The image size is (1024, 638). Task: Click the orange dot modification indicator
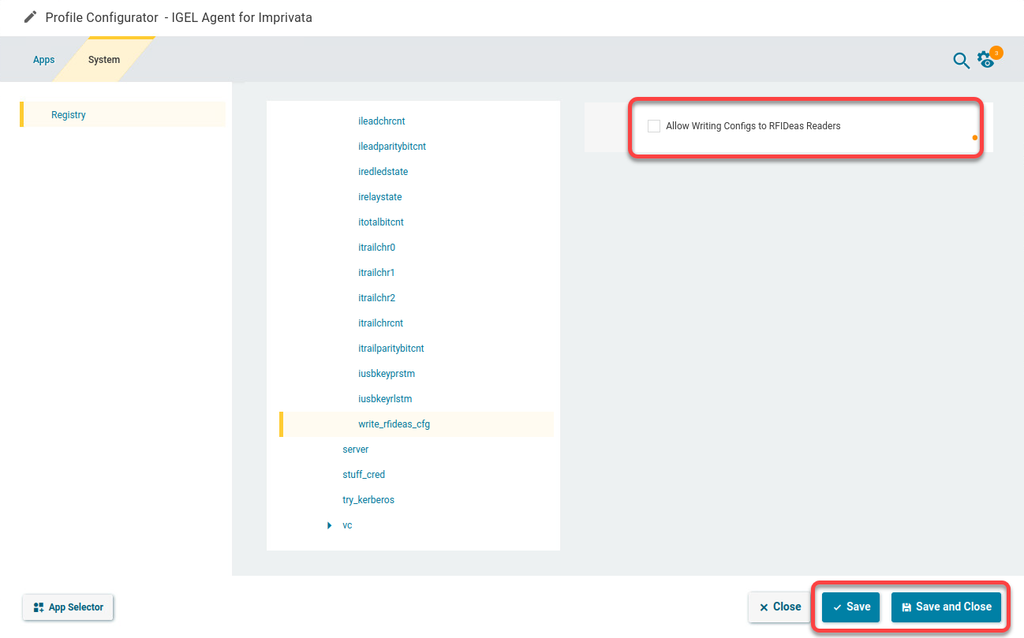pyautogui.click(x=975, y=138)
